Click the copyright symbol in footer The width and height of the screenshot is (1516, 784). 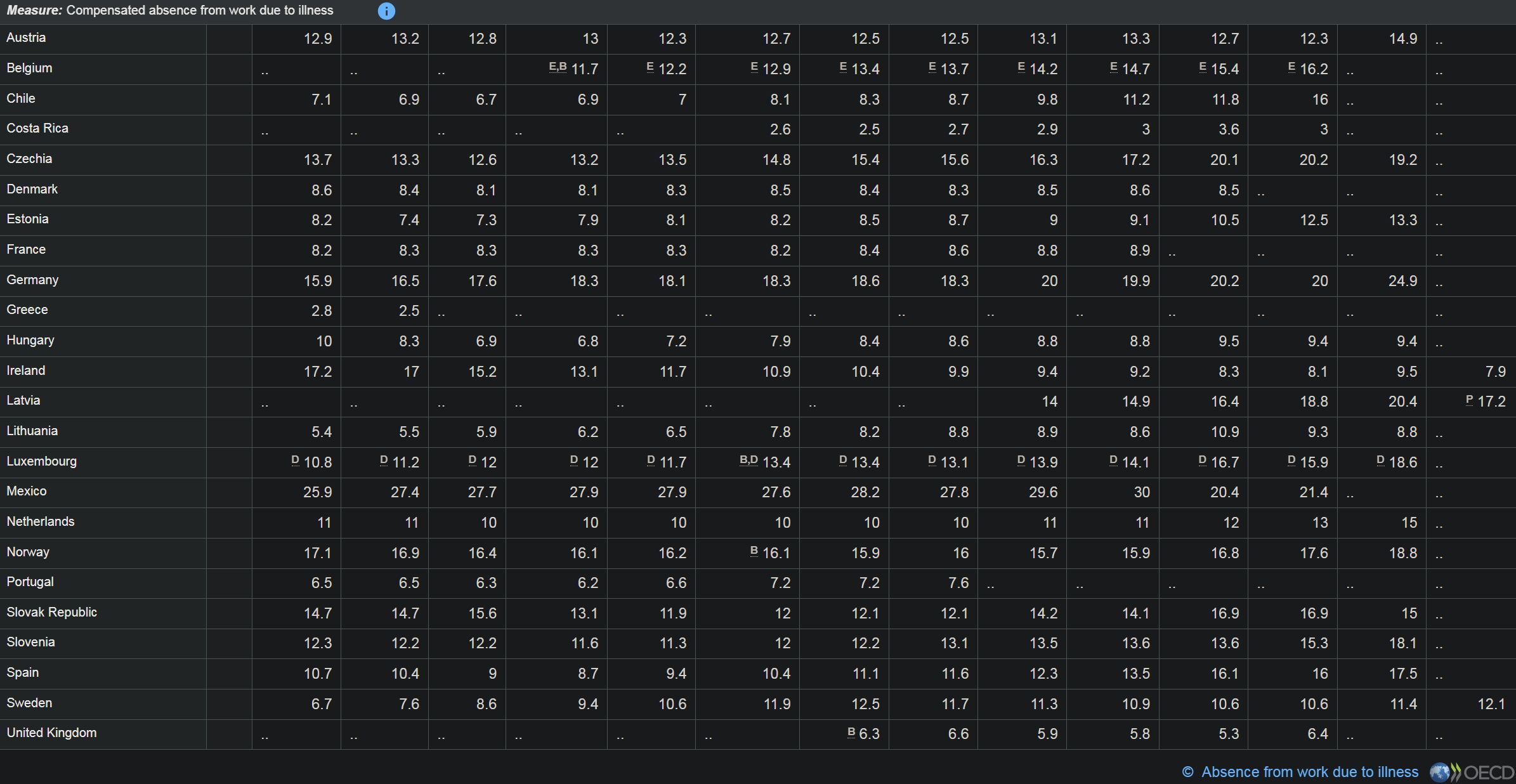pos(1187,772)
